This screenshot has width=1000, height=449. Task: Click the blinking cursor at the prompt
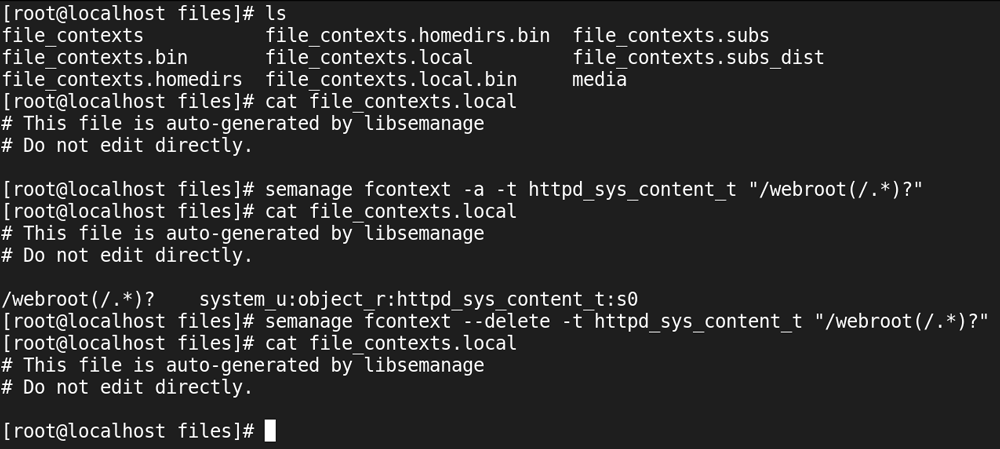tap(270, 431)
